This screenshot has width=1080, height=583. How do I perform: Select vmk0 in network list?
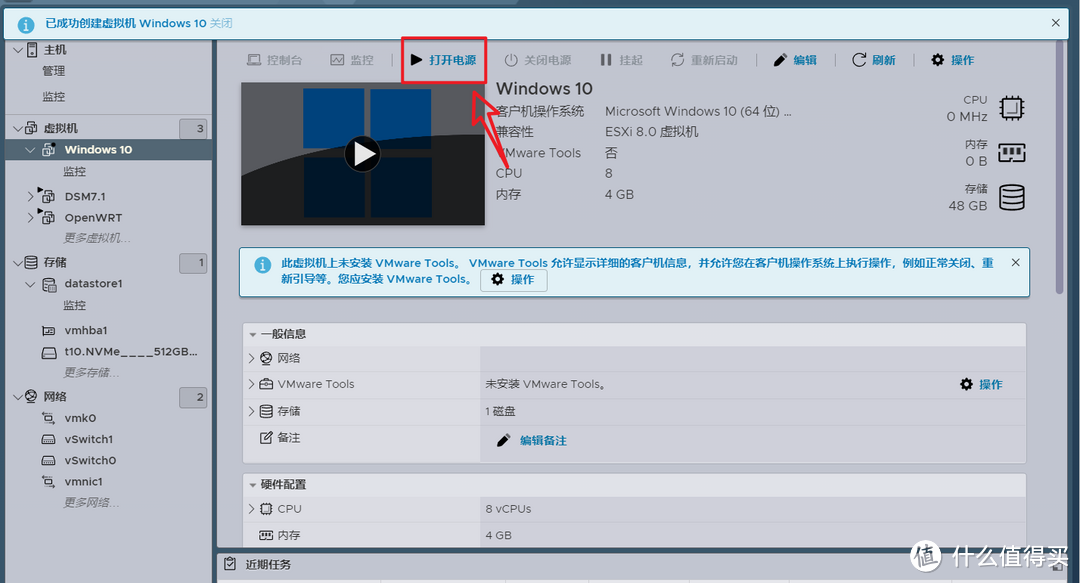coord(80,418)
